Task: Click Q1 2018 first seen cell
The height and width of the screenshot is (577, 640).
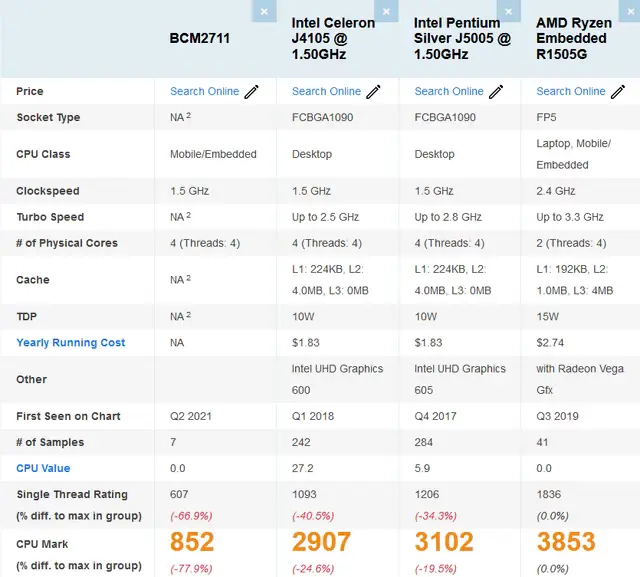Action: pyautogui.click(x=313, y=416)
